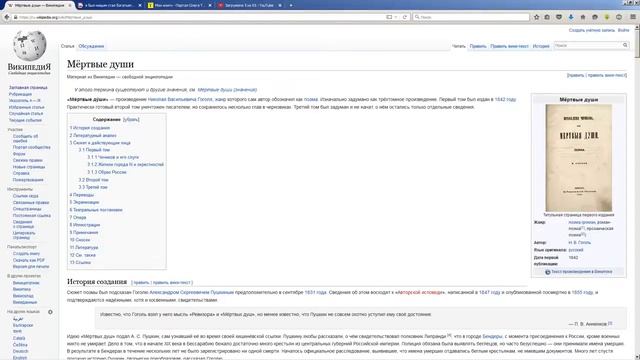
Task: Open the Firefox hamburger menu
Action: [633, 17]
